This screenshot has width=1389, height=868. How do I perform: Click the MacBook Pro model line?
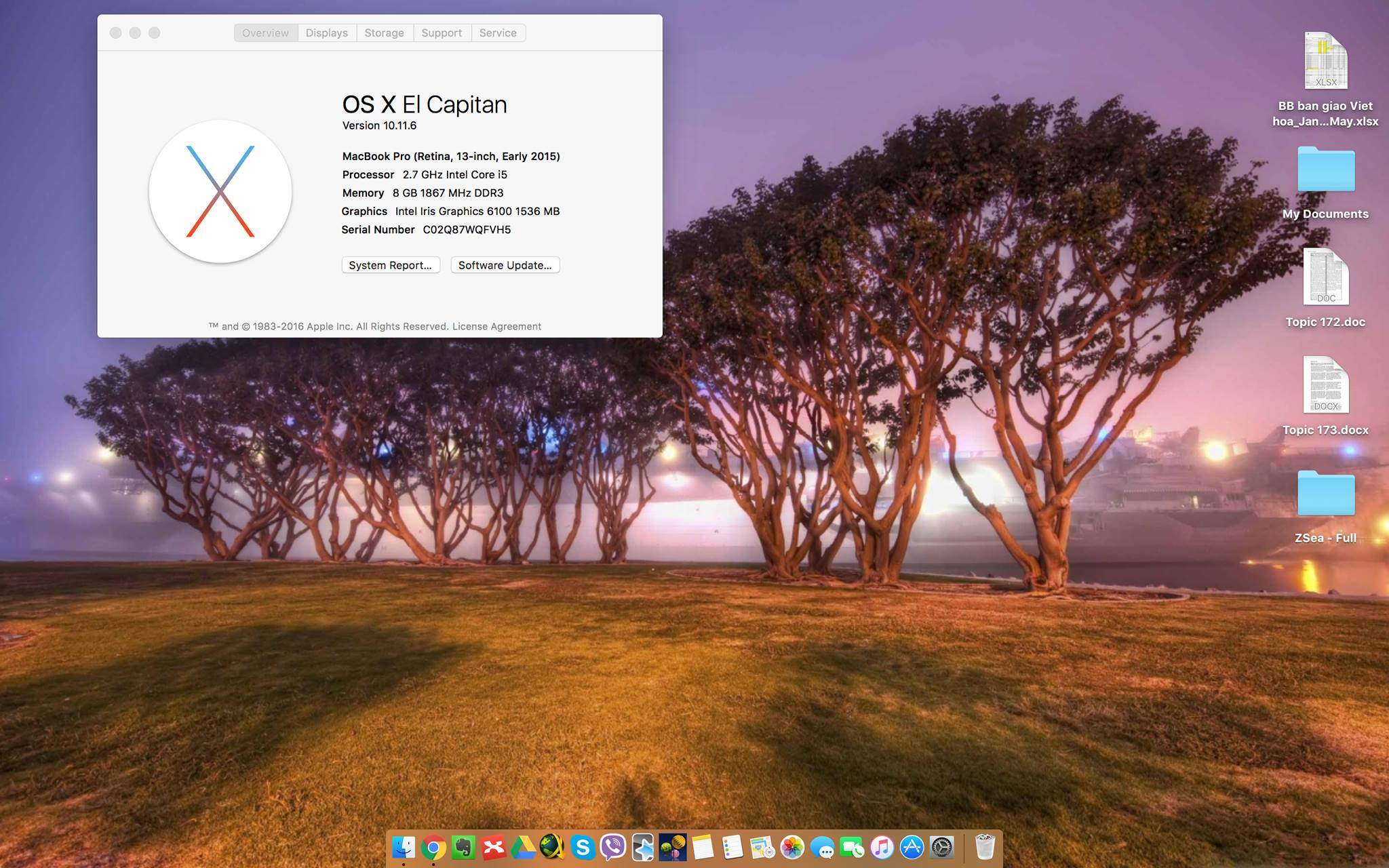(x=451, y=156)
